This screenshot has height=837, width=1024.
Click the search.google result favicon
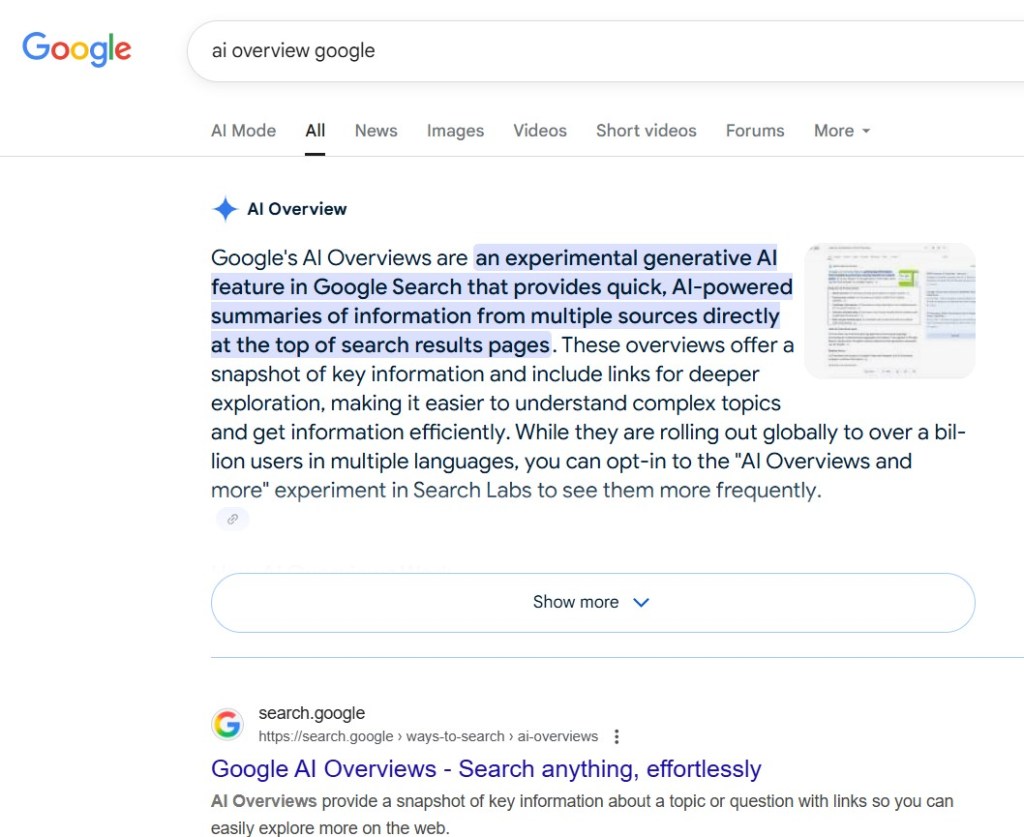(228, 724)
